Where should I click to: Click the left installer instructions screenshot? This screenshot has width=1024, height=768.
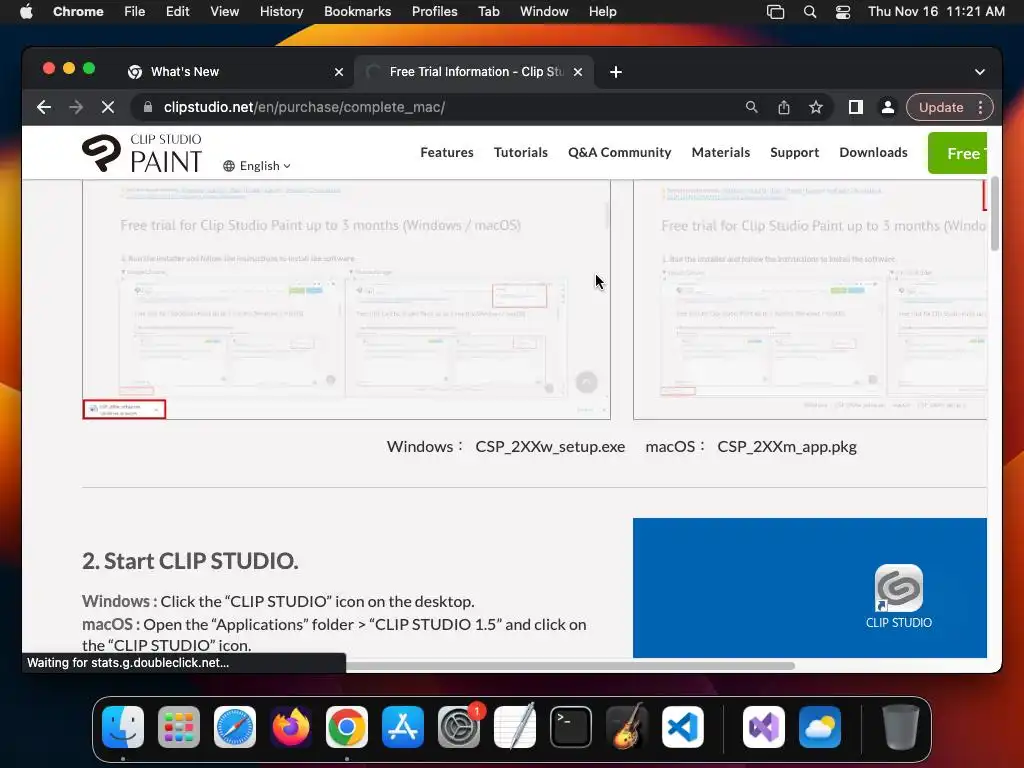346,300
